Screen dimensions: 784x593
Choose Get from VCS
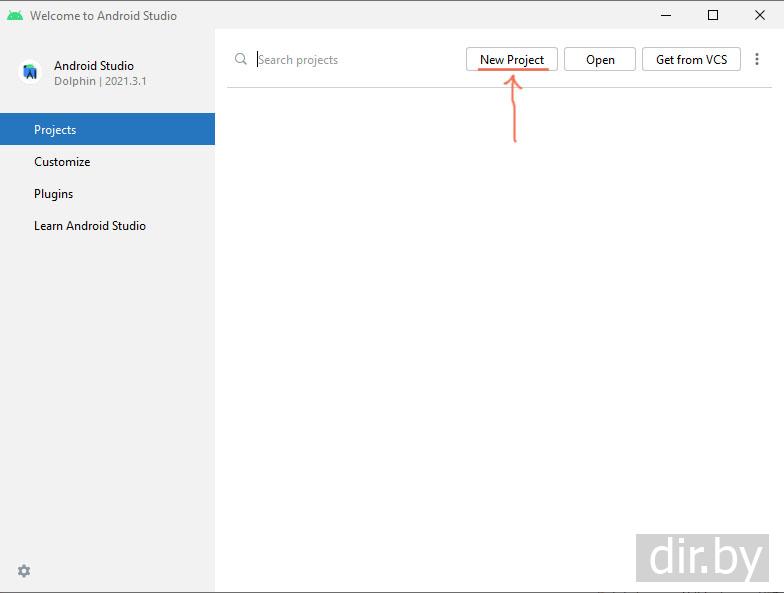691,60
